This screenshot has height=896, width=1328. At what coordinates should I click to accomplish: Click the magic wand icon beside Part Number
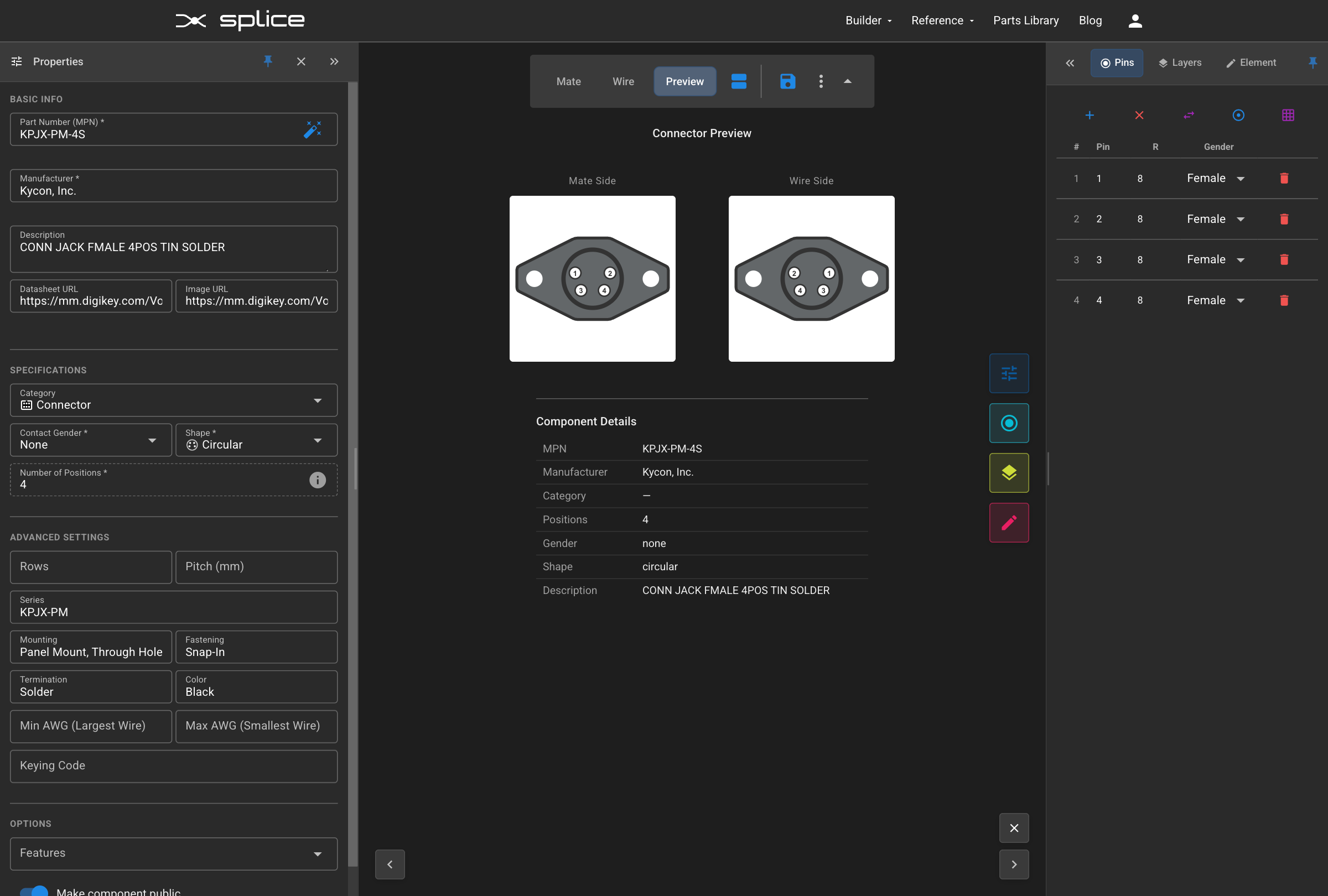(313, 129)
